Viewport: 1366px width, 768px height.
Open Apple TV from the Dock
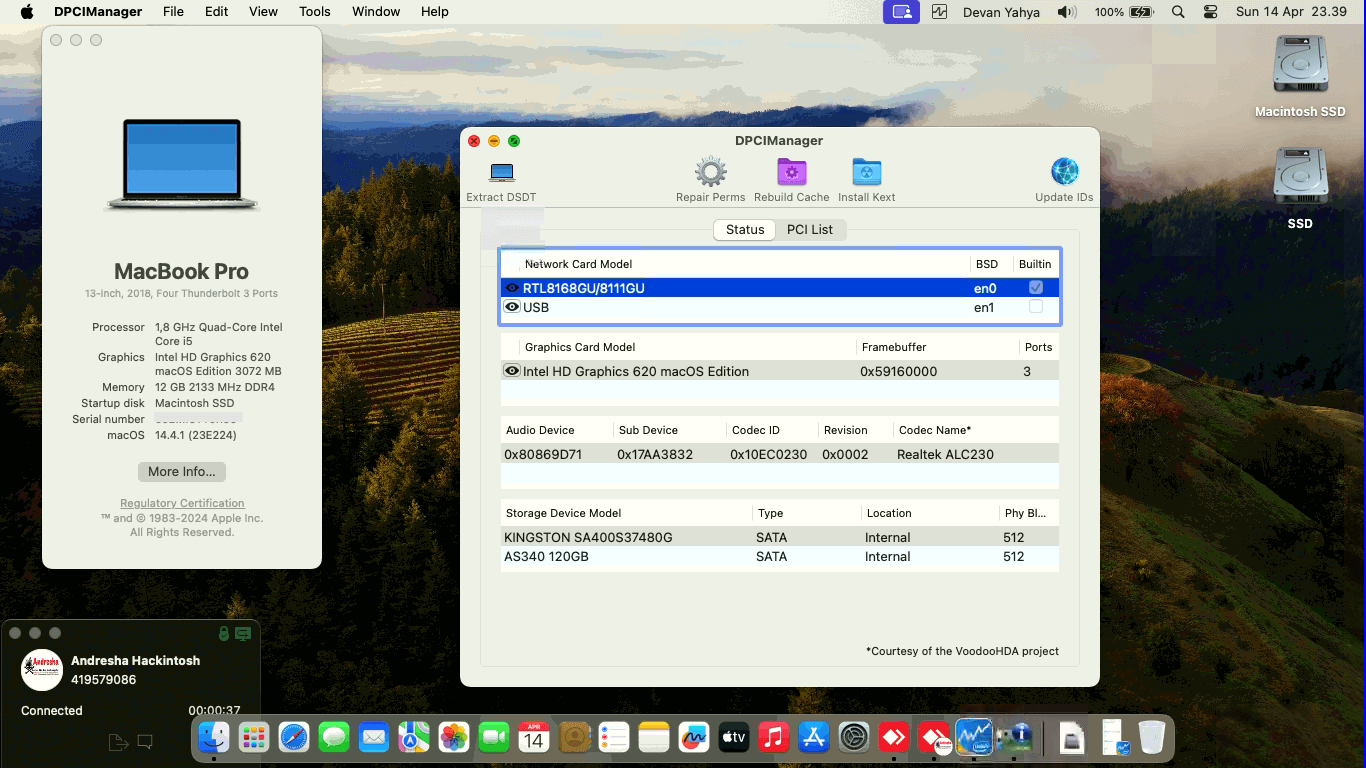pyautogui.click(x=734, y=738)
